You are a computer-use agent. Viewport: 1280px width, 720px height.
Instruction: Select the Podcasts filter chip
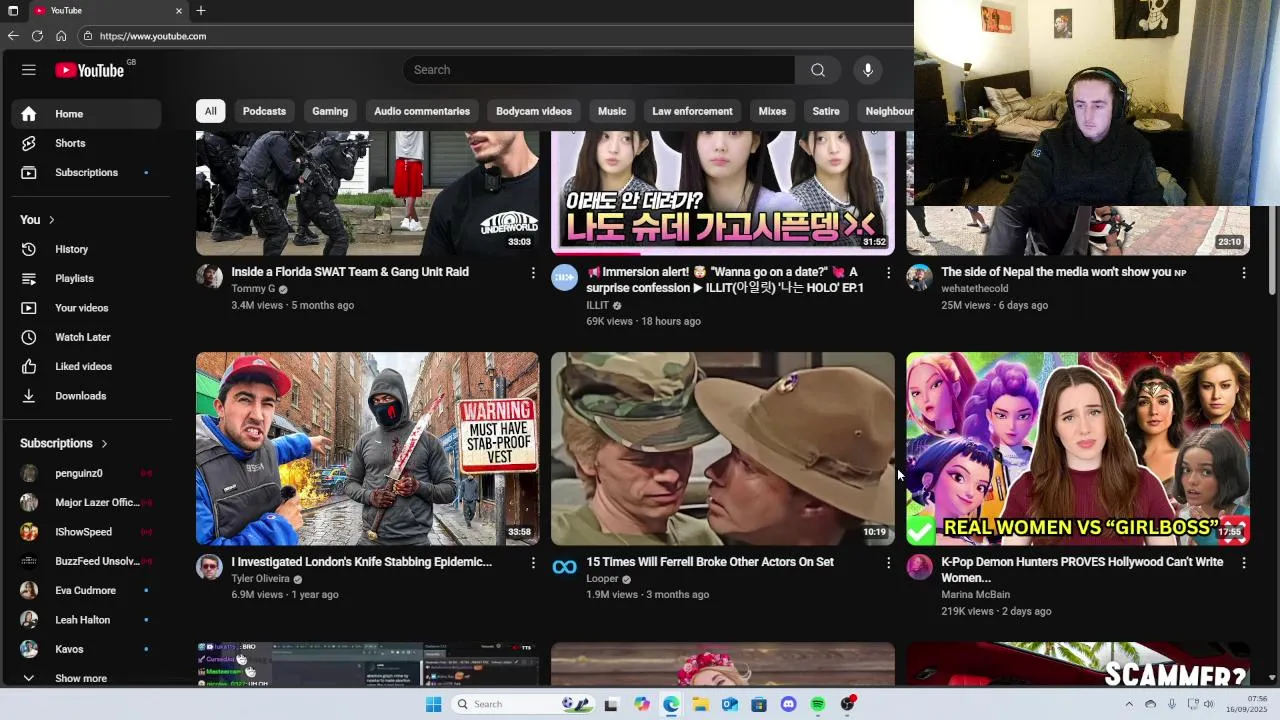click(x=264, y=111)
